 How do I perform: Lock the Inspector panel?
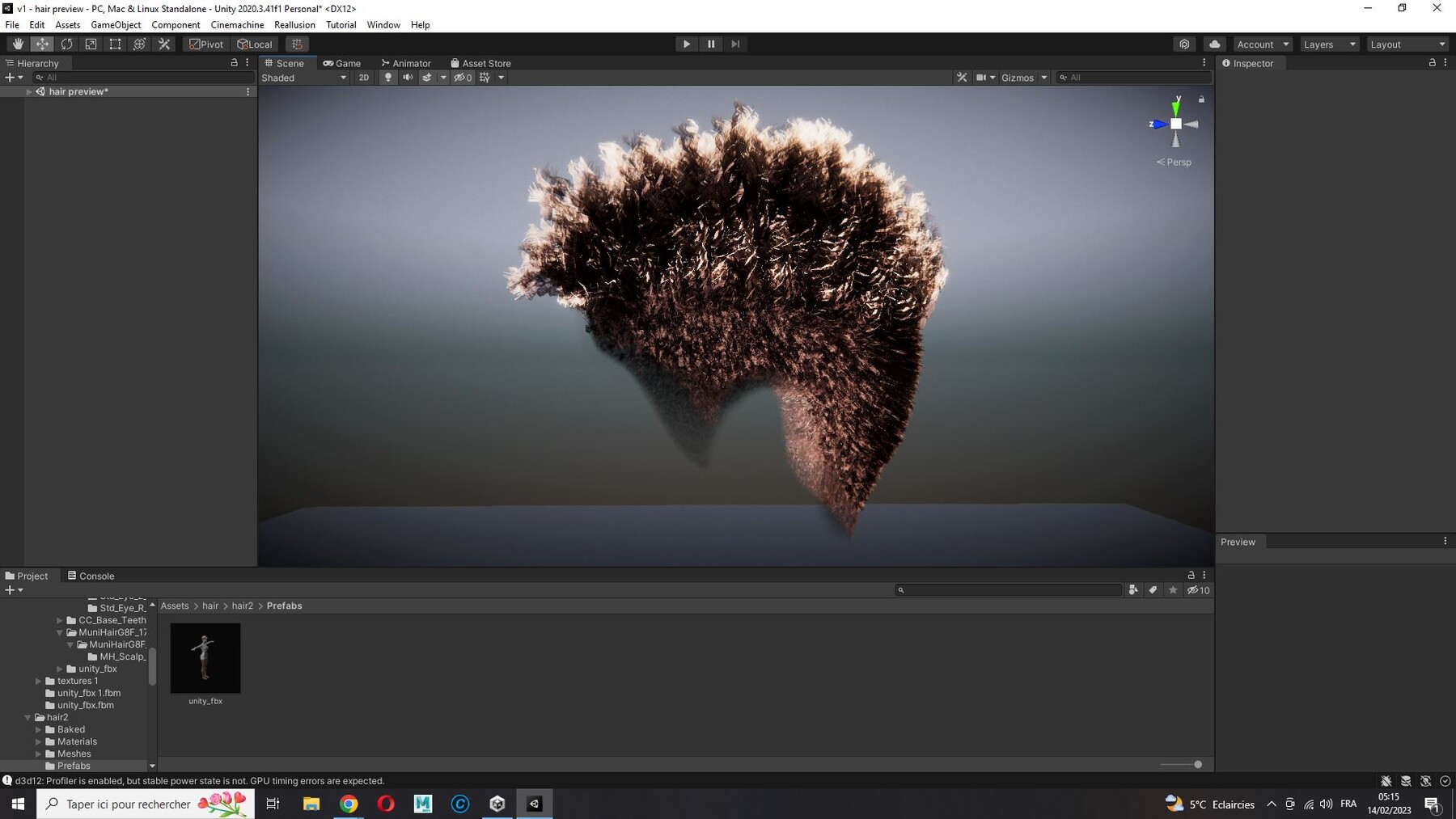point(1433,62)
